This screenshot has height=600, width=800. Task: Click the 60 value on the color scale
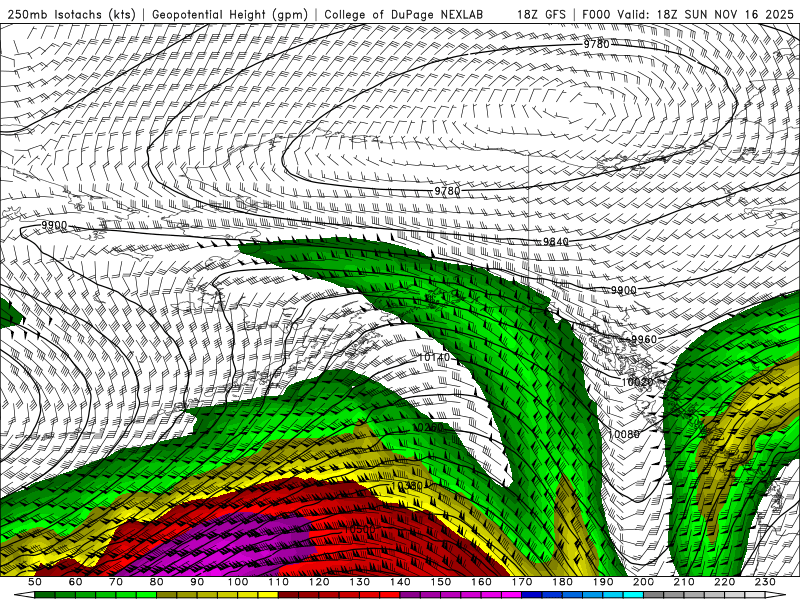click(75, 582)
